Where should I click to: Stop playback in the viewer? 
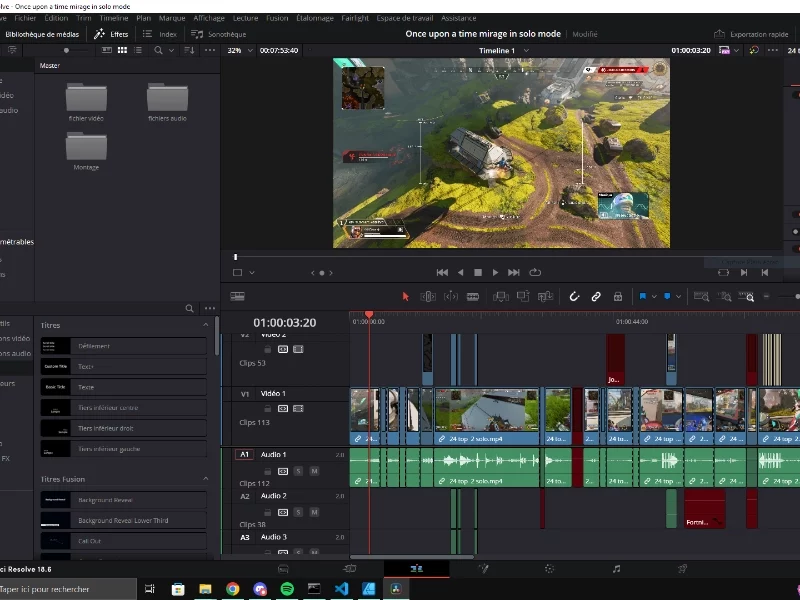(x=478, y=272)
